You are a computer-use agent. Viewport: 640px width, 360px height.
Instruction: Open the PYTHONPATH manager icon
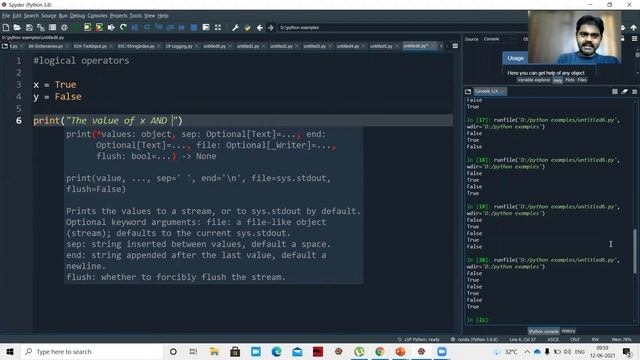[x=247, y=27]
